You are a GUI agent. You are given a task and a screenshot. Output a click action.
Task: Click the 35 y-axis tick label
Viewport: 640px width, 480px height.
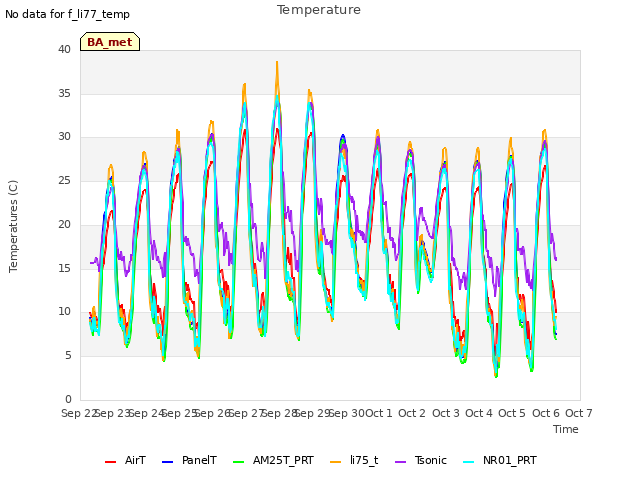pos(64,93)
